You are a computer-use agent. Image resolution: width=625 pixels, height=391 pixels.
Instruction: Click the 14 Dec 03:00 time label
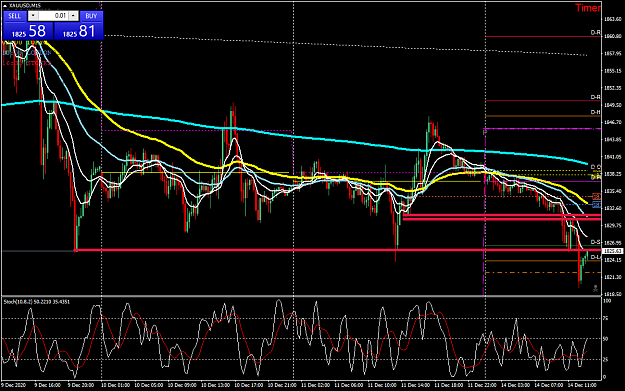tap(515, 385)
